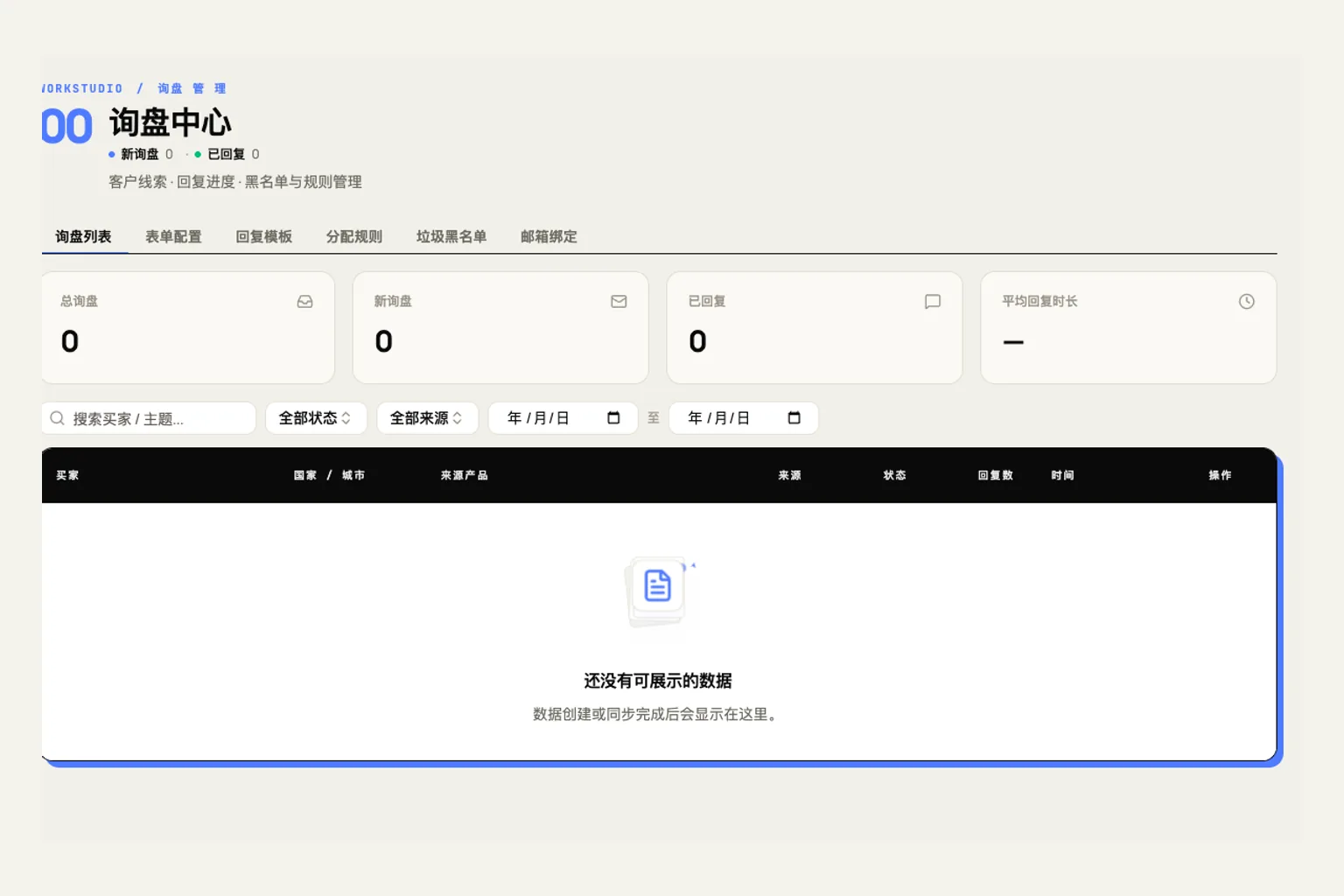Click the end date 年/月/日 field
Screen dimensions: 1344x896
pyautogui.click(x=744, y=418)
